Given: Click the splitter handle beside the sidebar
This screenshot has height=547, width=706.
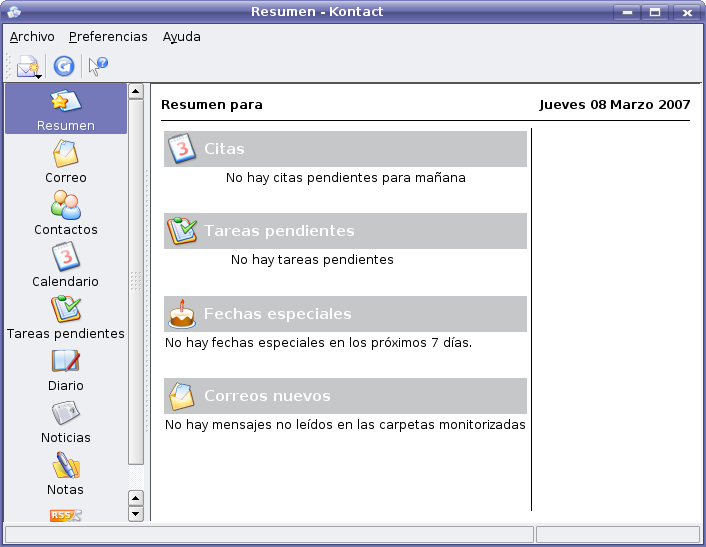Looking at the screenshot, I should point(148,302).
